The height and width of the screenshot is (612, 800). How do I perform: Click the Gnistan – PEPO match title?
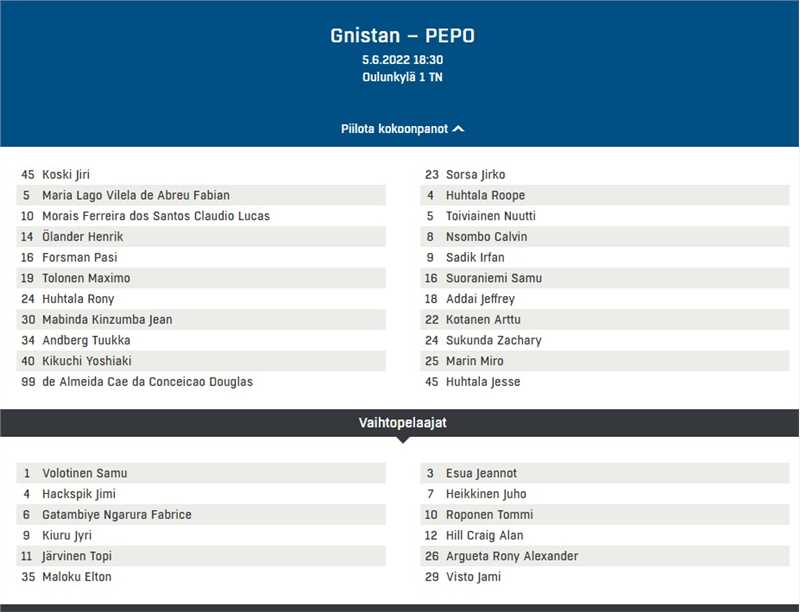pyautogui.click(x=402, y=36)
